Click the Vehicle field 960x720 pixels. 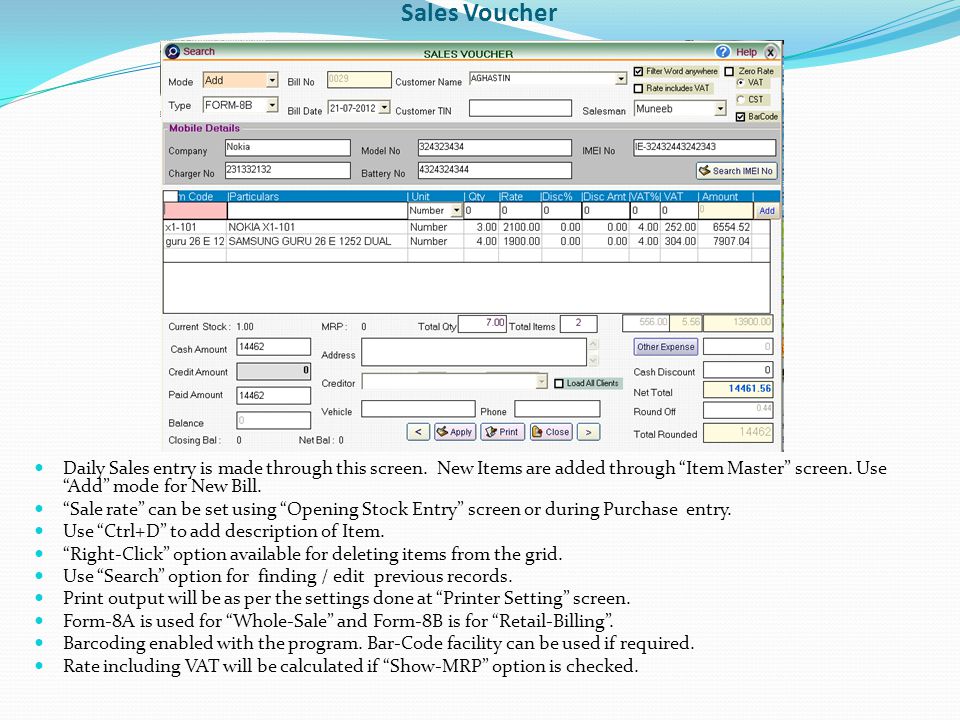pyautogui.click(x=418, y=409)
